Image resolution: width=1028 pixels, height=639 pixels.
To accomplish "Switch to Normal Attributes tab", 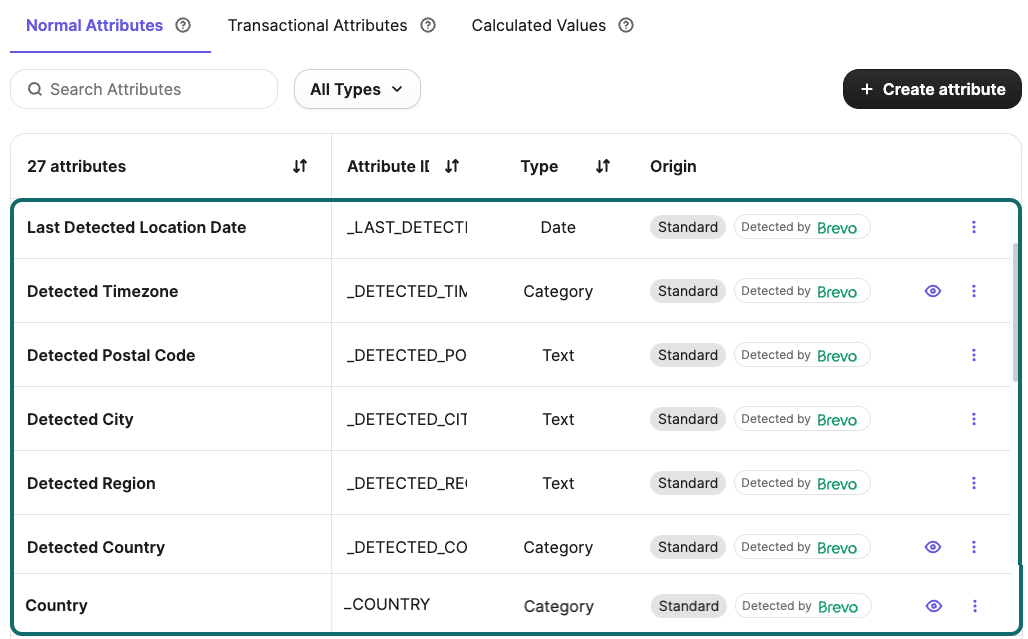I will [94, 26].
